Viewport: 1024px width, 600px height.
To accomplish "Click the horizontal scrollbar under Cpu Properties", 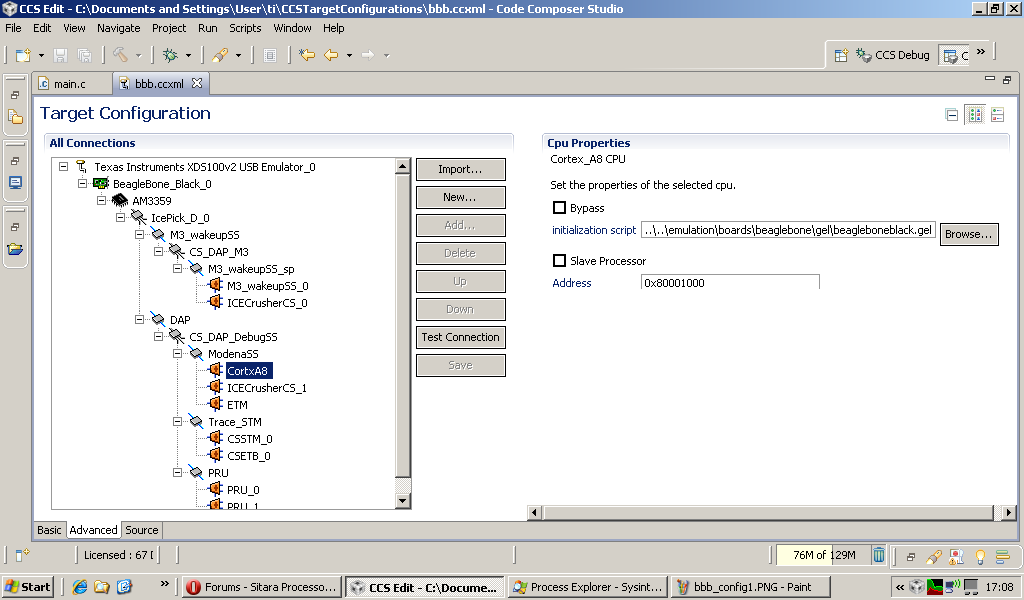I will [768, 513].
